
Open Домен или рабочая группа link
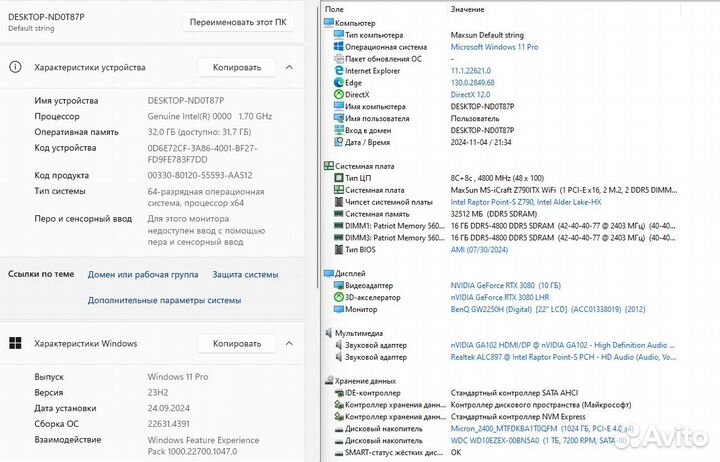point(143,274)
